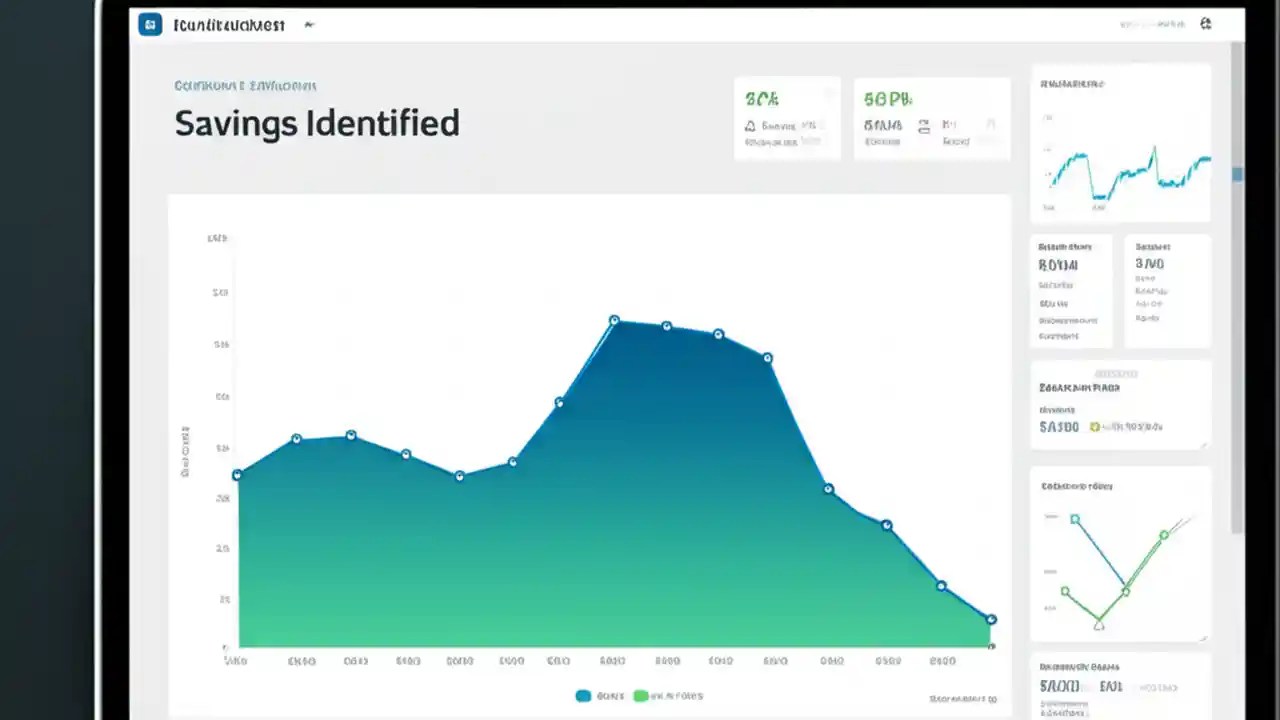Click the app logo icon in the top-left corner
This screenshot has height=720, width=1280.
coord(150,24)
